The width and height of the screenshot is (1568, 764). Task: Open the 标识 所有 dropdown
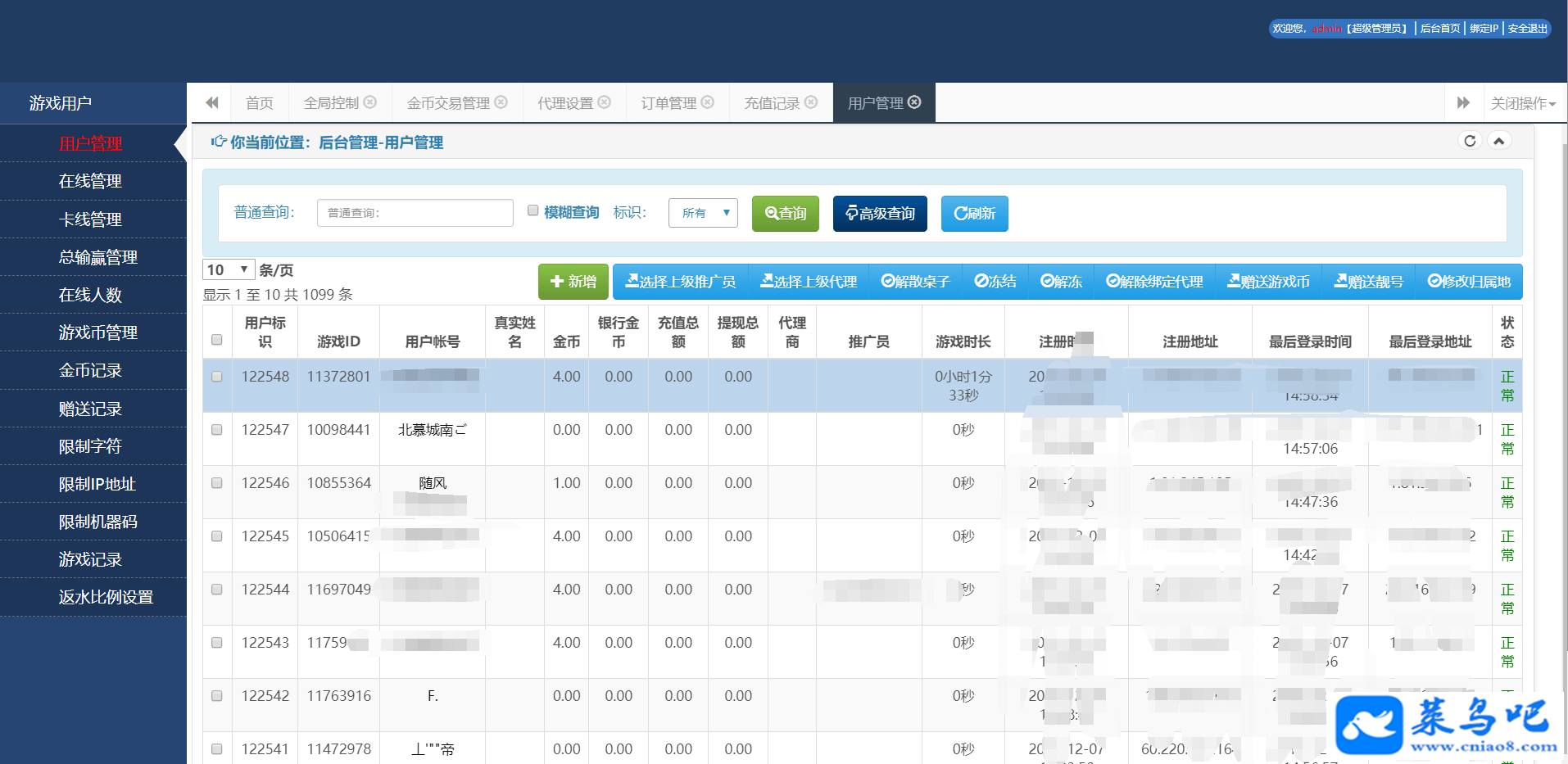pyautogui.click(x=703, y=213)
